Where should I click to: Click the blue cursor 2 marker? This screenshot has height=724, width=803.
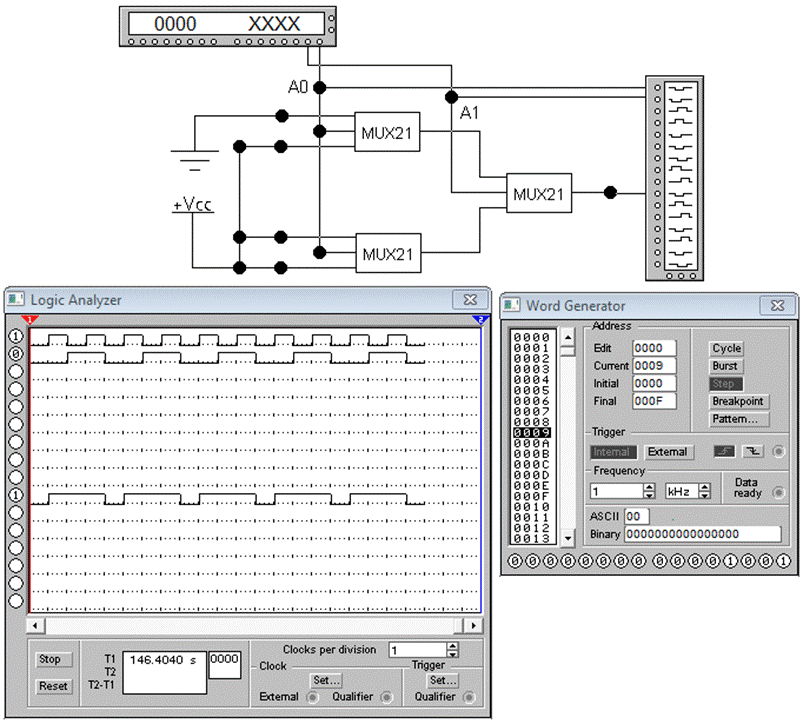[x=480, y=319]
